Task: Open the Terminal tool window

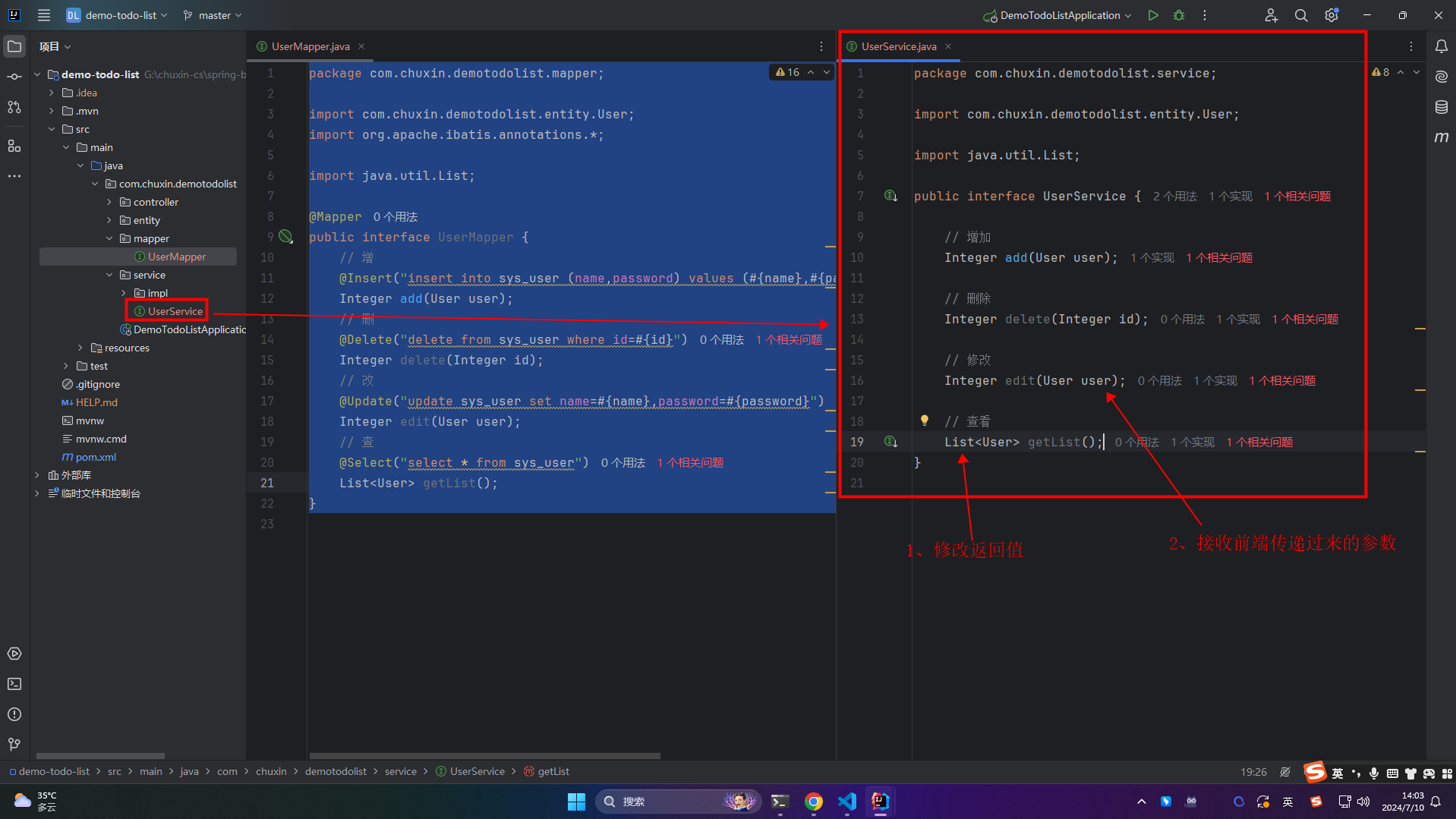Action: point(14,684)
